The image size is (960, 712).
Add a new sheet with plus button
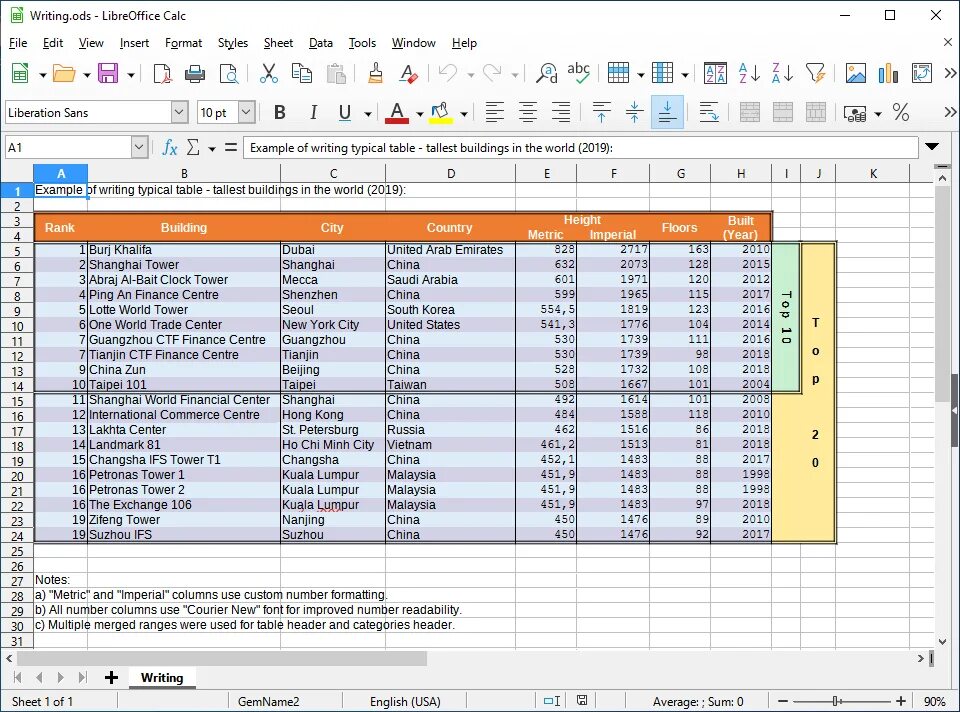(x=111, y=678)
